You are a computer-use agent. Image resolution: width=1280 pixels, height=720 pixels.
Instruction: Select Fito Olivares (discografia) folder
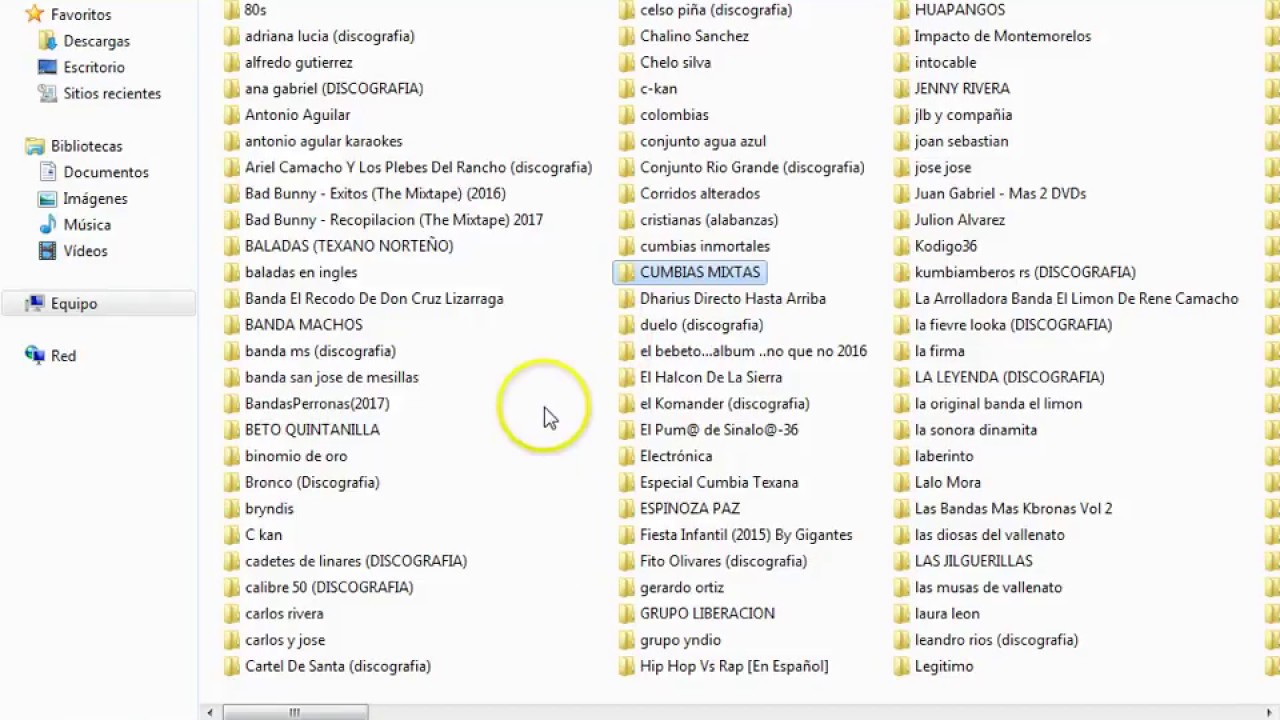pyautogui.click(x=723, y=561)
